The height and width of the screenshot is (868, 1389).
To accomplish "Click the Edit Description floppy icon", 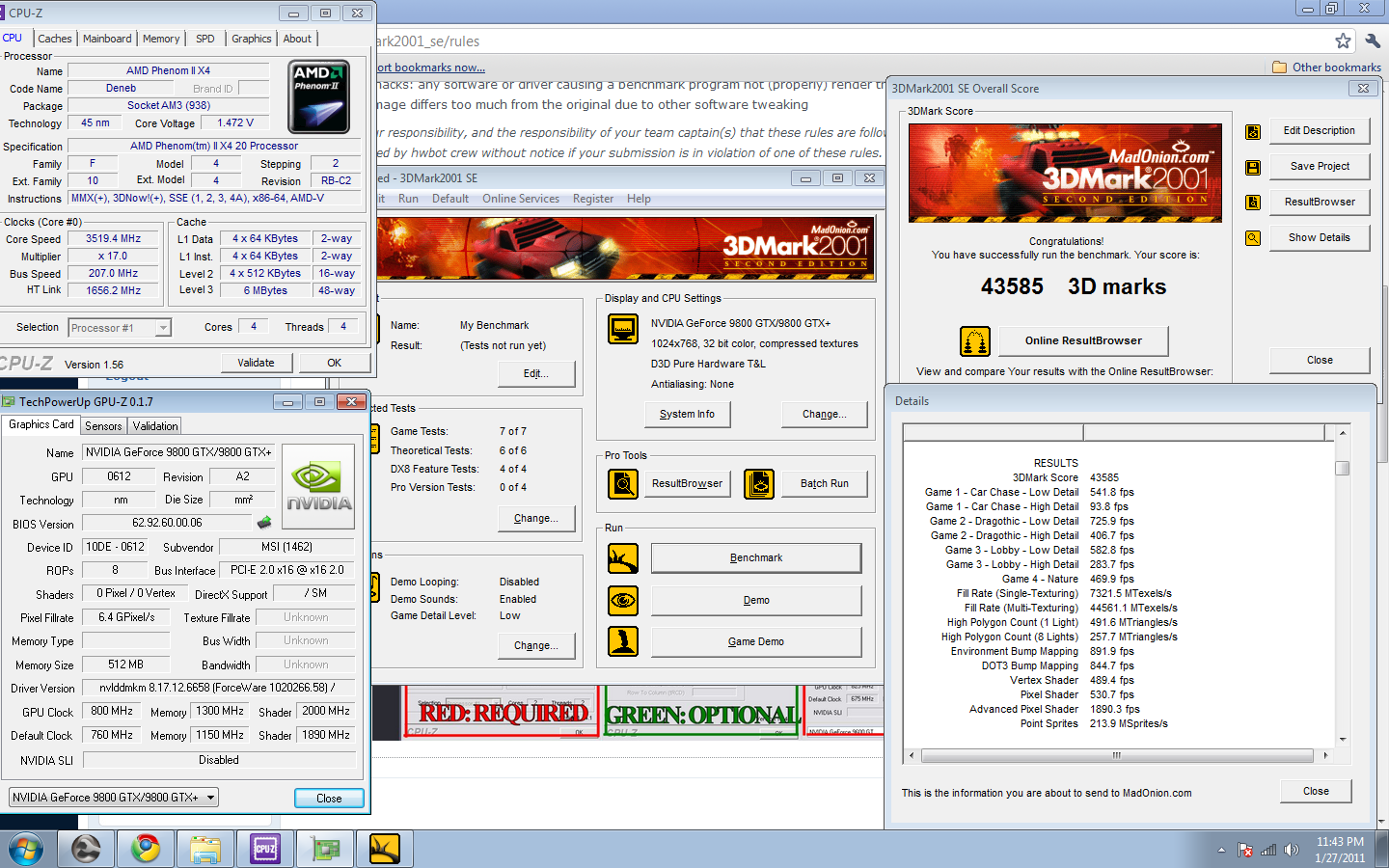I will point(1253,132).
